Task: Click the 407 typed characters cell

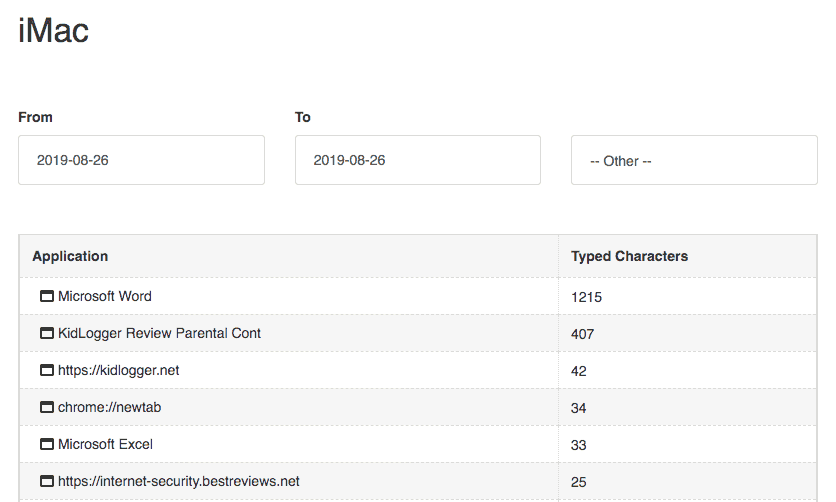Action: tap(582, 334)
